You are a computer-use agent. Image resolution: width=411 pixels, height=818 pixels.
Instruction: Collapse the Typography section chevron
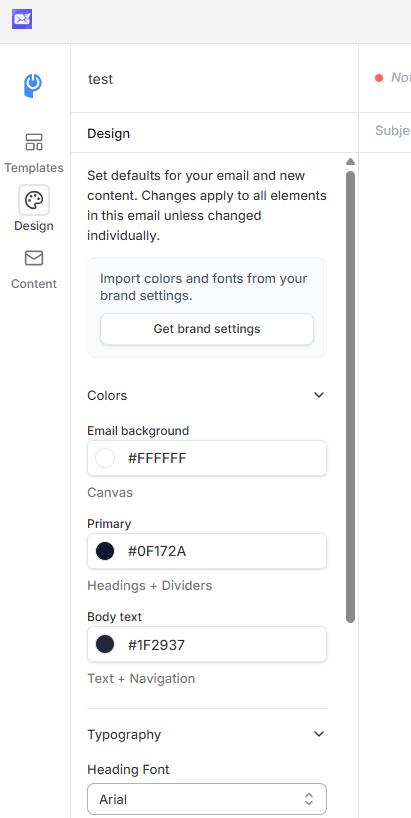pos(319,734)
